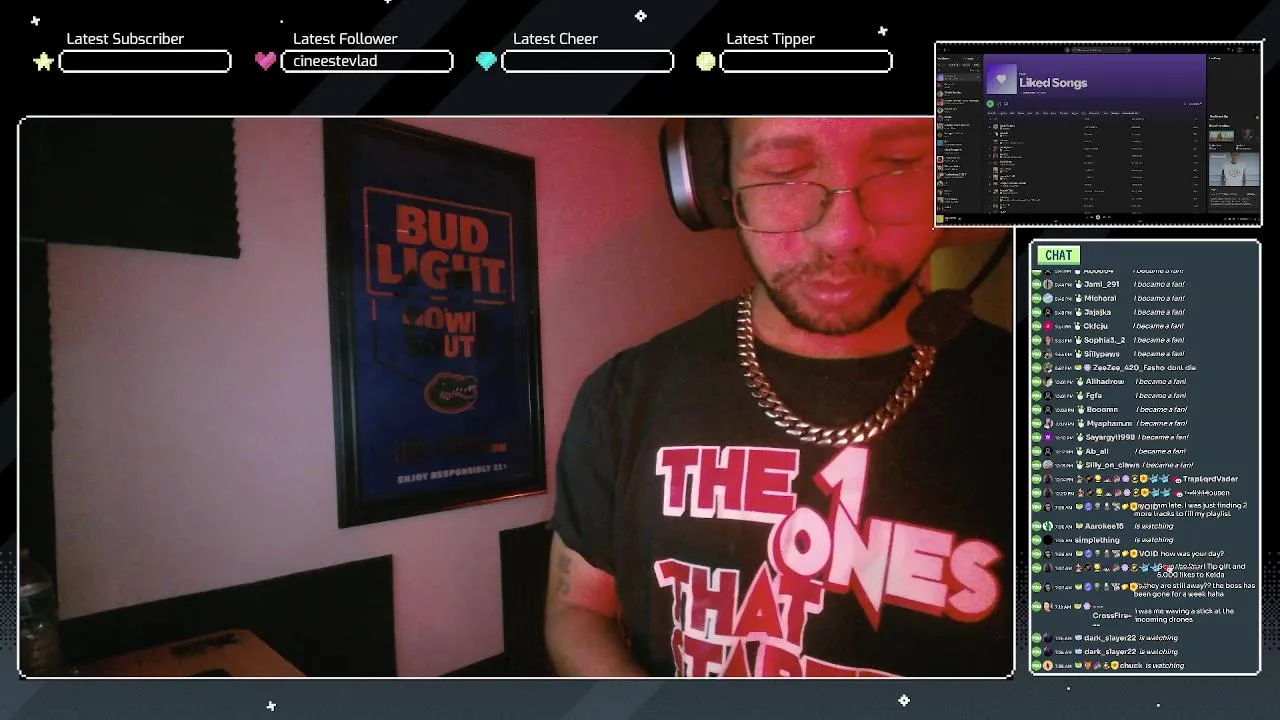
Task: Click the now-playing artist photo in Spotify's right panel
Action: point(1233,168)
